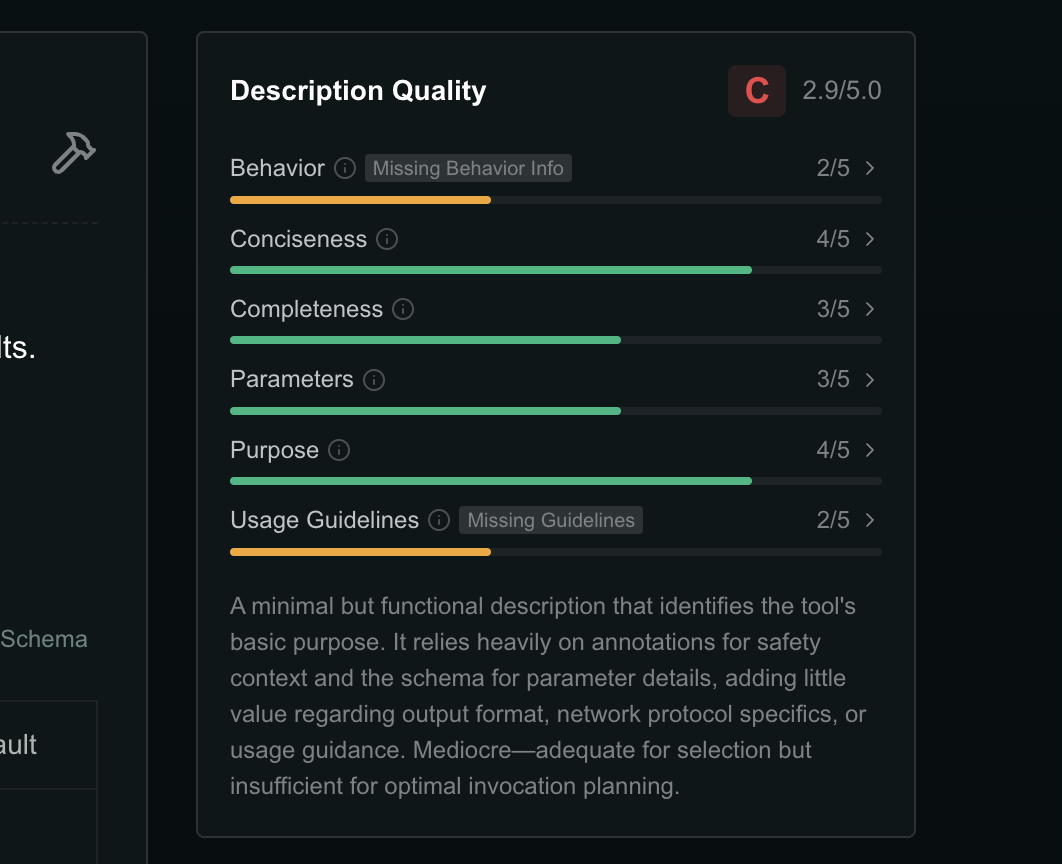Click the green Conciseness progress bar
The image size is (1062, 864).
click(x=490, y=270)
